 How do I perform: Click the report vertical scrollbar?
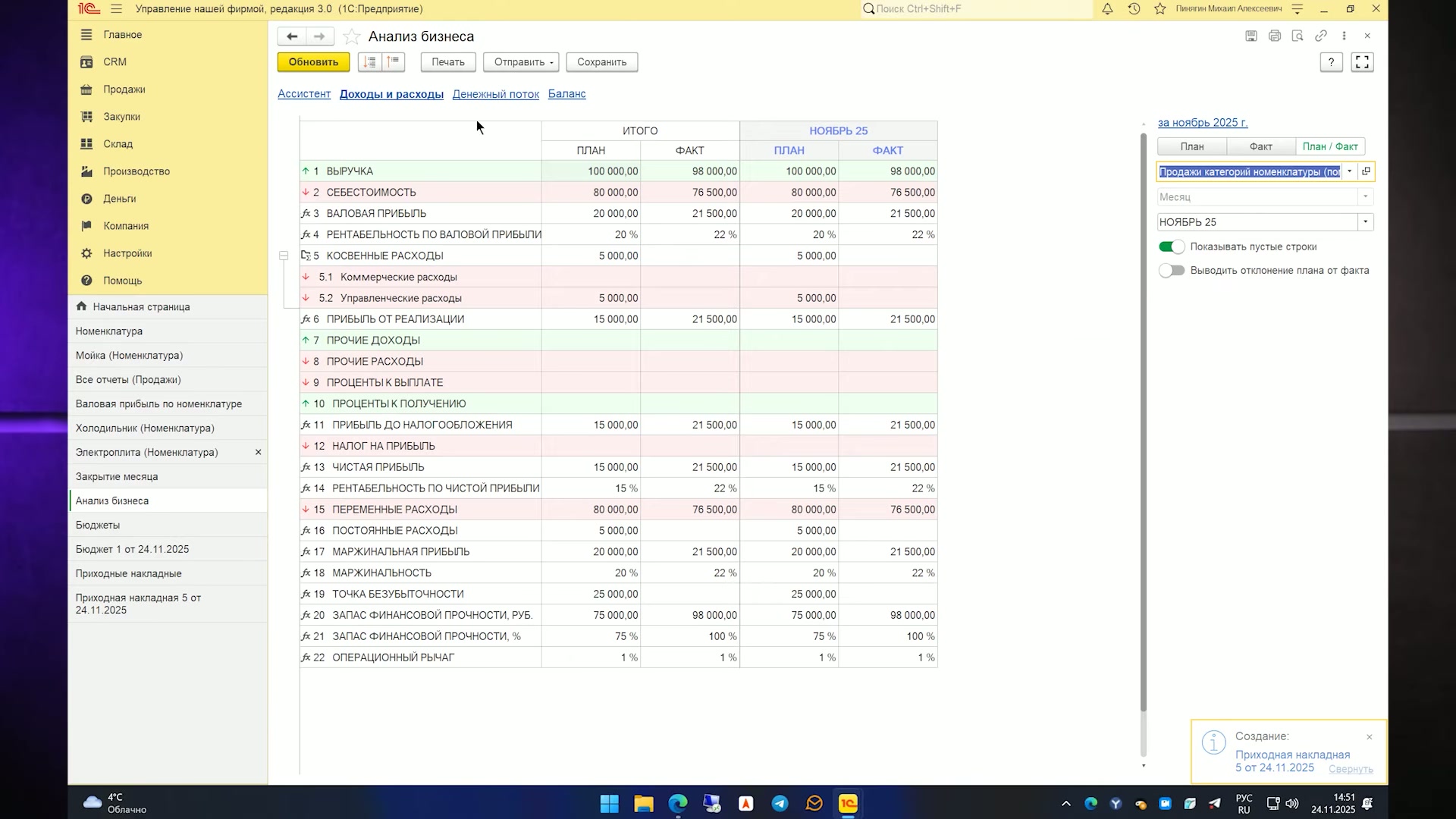pos(1144,422)
